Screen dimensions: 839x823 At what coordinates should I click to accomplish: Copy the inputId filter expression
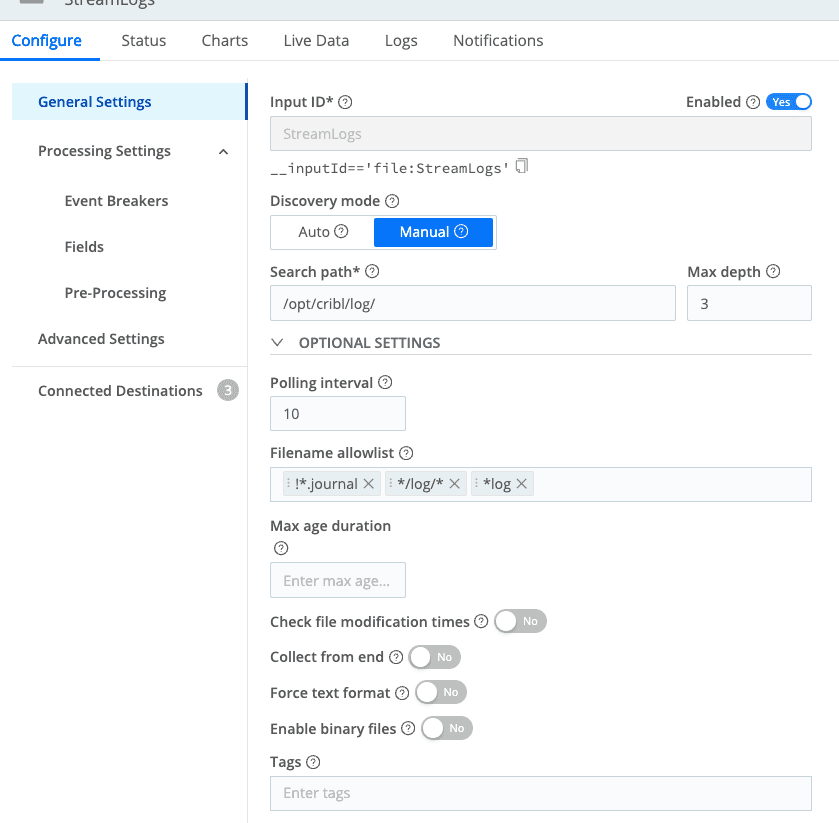[522, 166]
